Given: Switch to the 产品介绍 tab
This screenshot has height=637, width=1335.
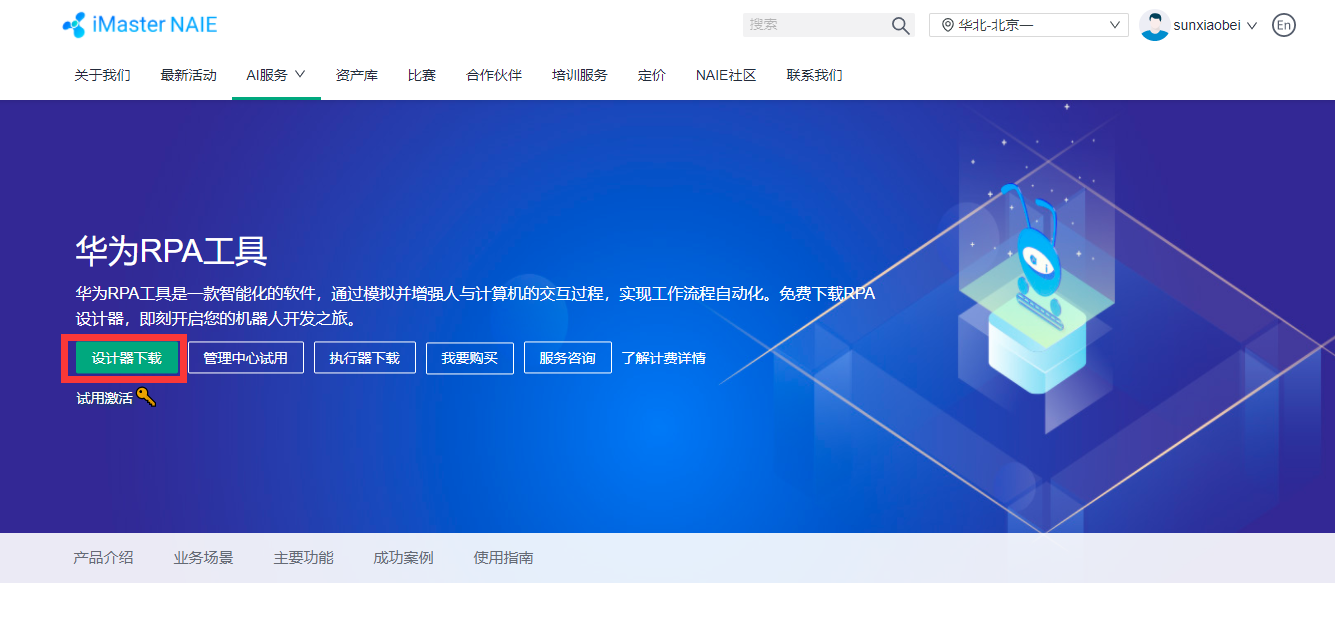Looking at the screenshot, I should point(103,558).
